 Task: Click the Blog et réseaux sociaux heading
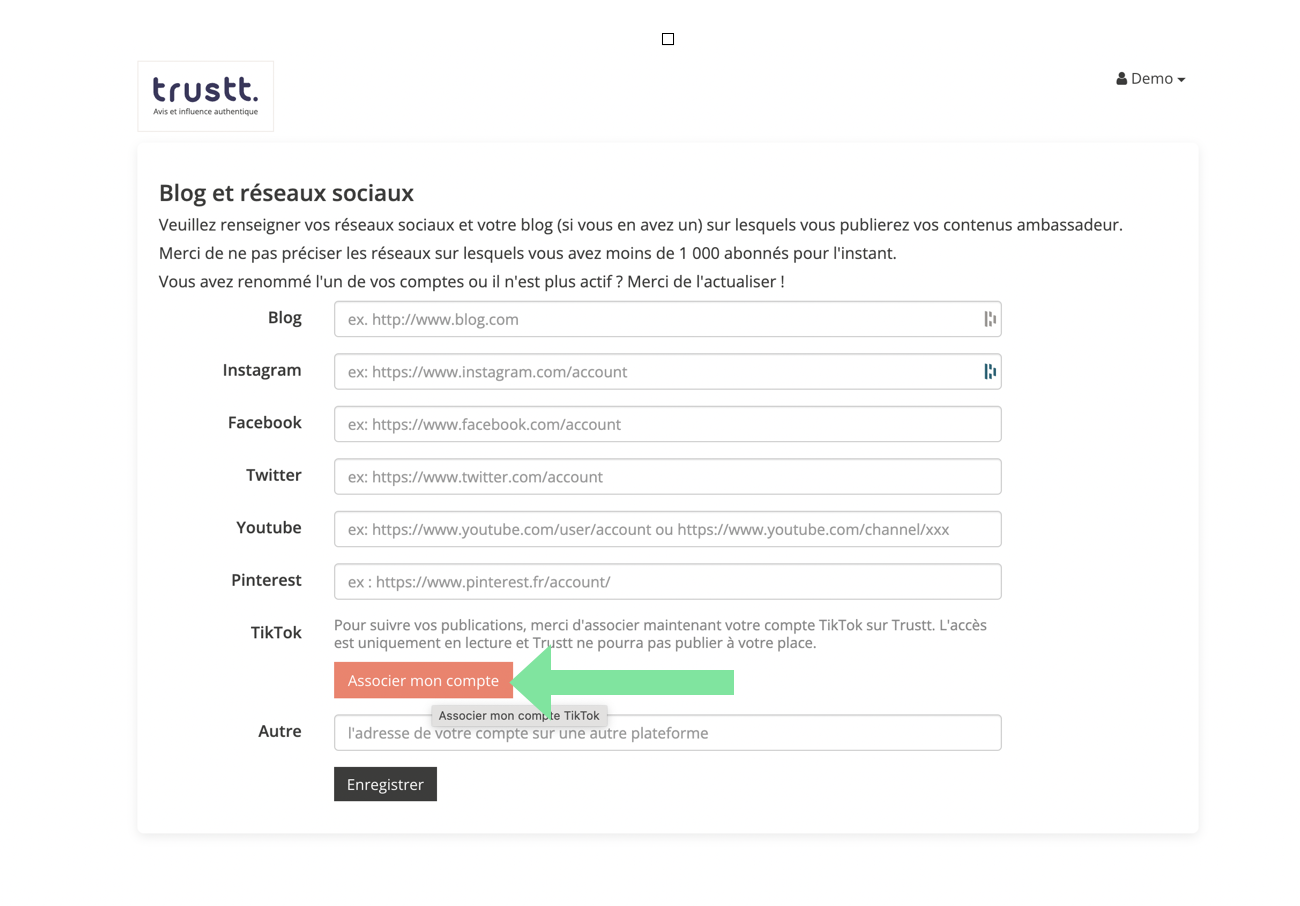tap(286, 193)
